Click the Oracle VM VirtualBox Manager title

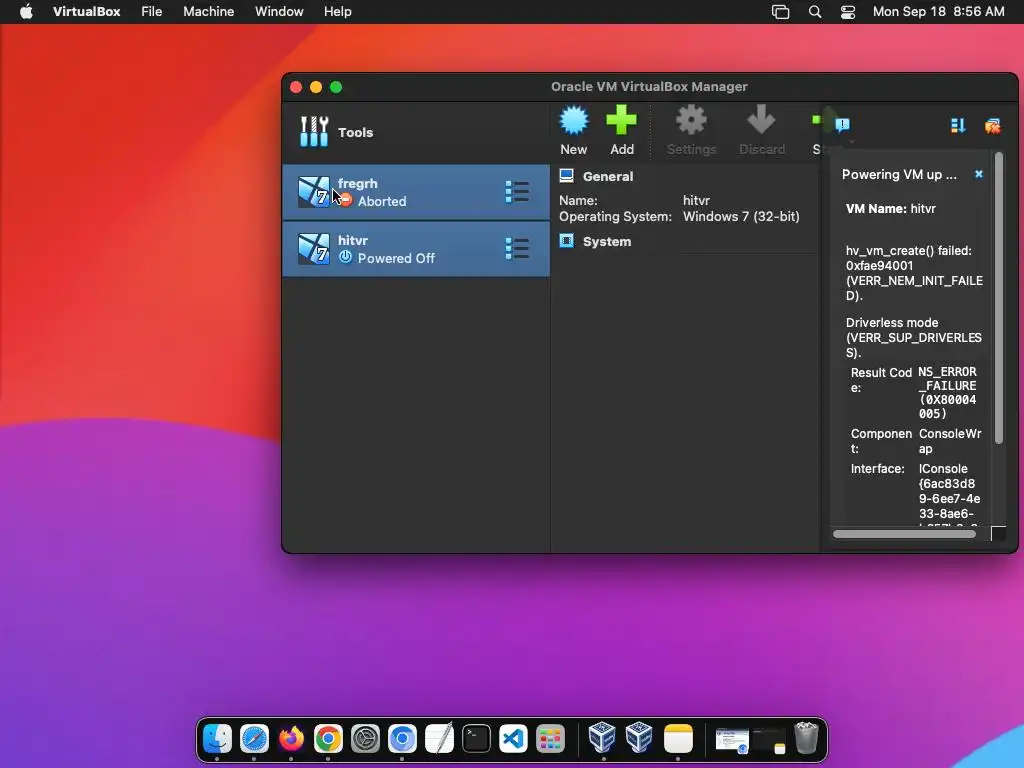coord(649,86)
